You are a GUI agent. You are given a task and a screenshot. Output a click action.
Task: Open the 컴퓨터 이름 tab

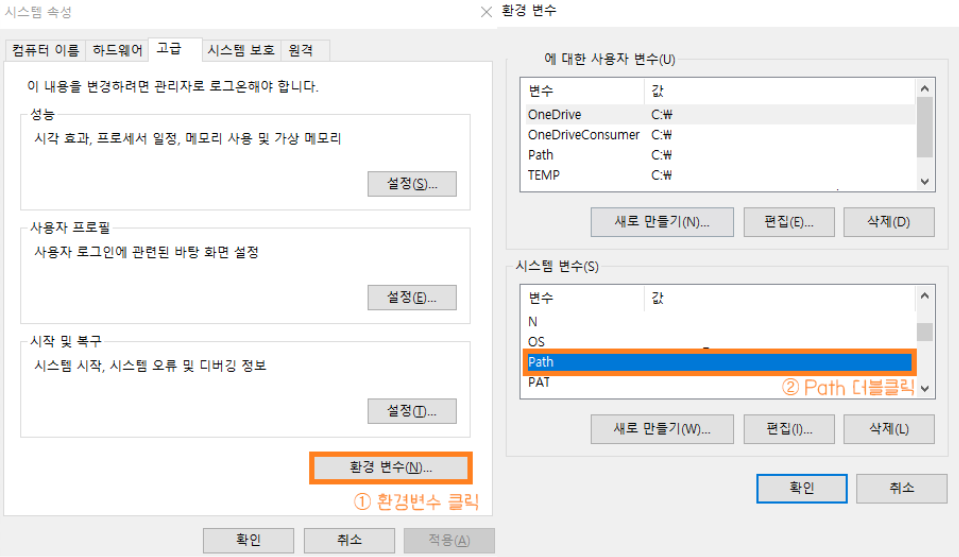[x=46, y=50]
